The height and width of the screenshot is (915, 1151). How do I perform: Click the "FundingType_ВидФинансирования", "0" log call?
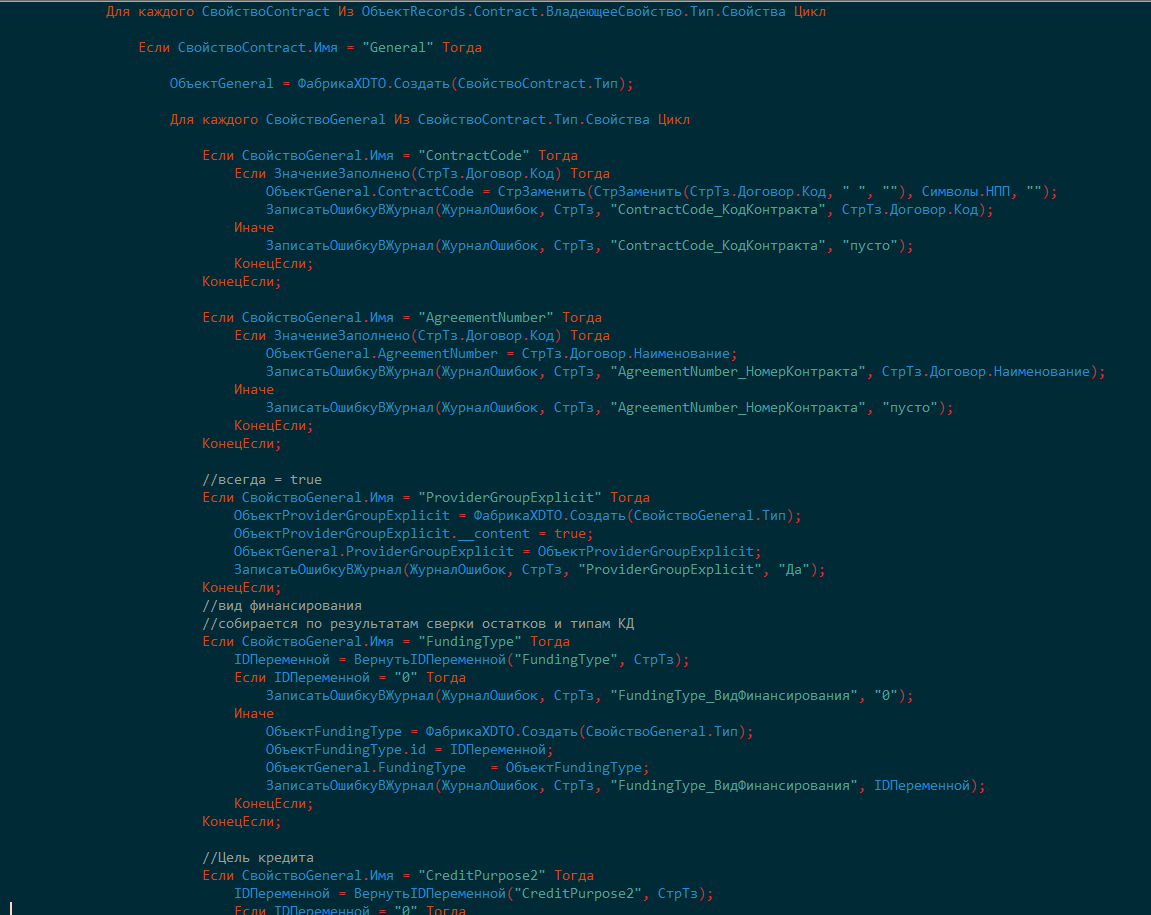(588, 696)
